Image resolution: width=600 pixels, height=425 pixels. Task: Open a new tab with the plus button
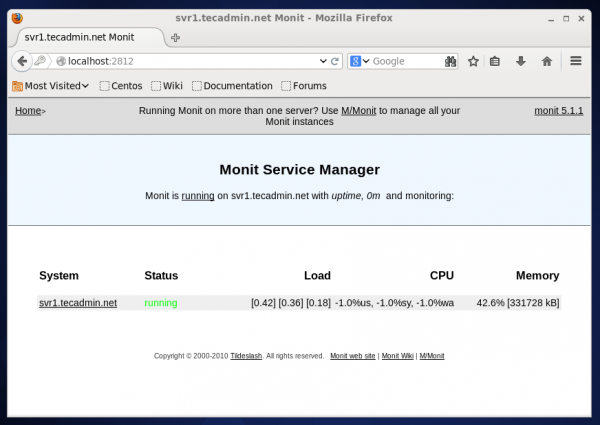click(x=176, y=37)
